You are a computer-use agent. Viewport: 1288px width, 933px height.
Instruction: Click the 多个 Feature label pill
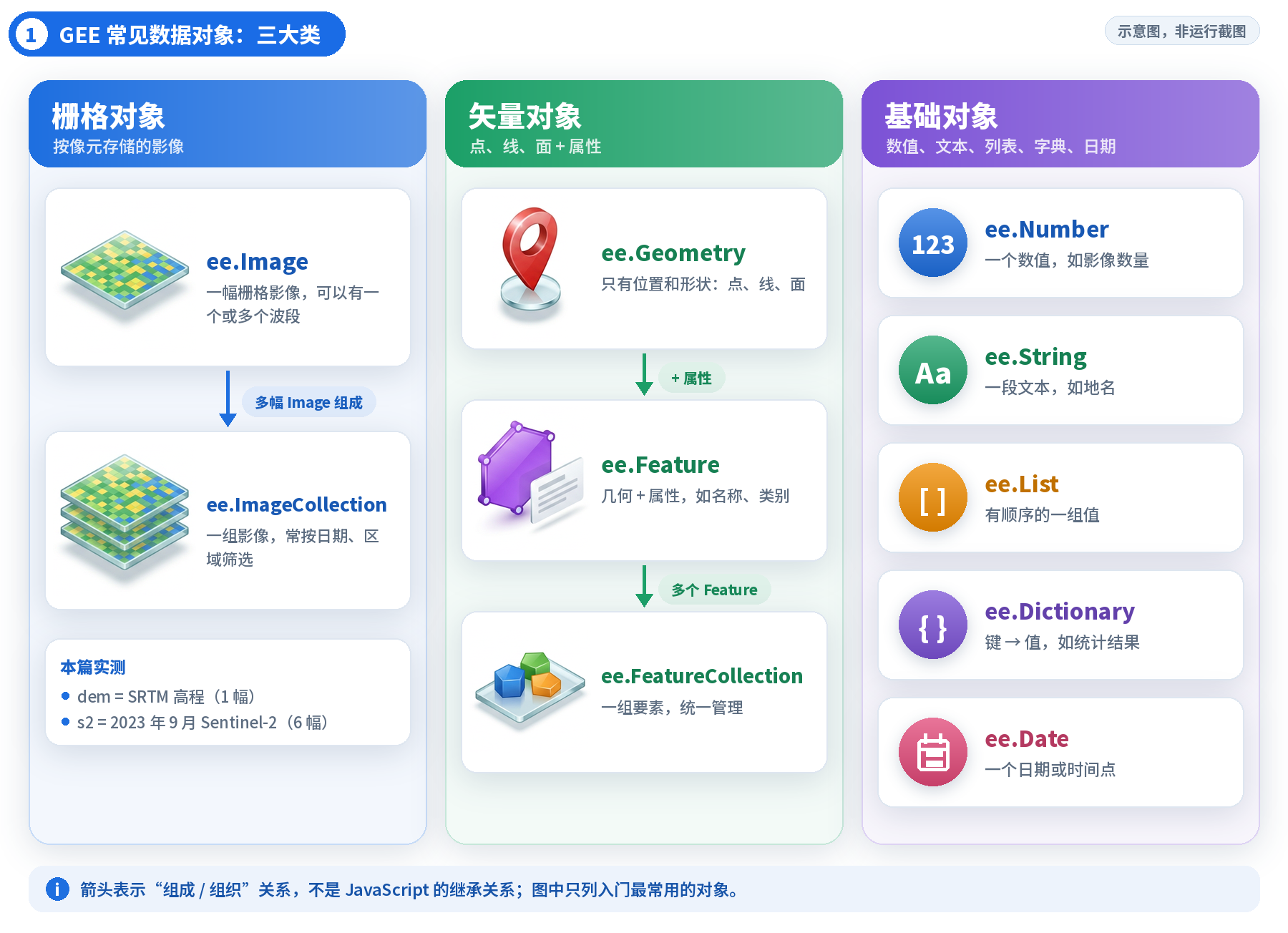714,590
